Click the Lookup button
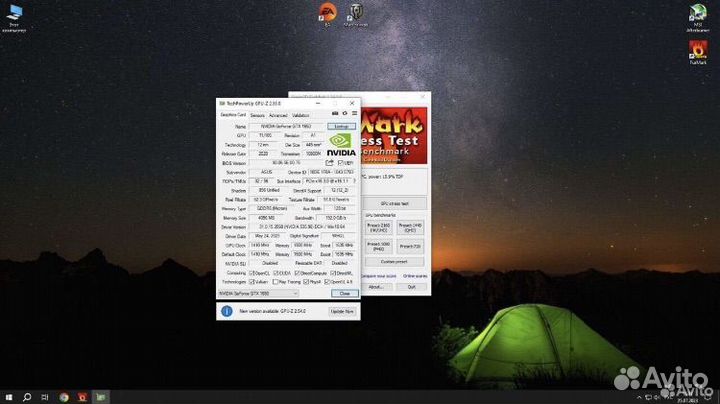The width and height of the screenshot is (720, 404). 341,126
